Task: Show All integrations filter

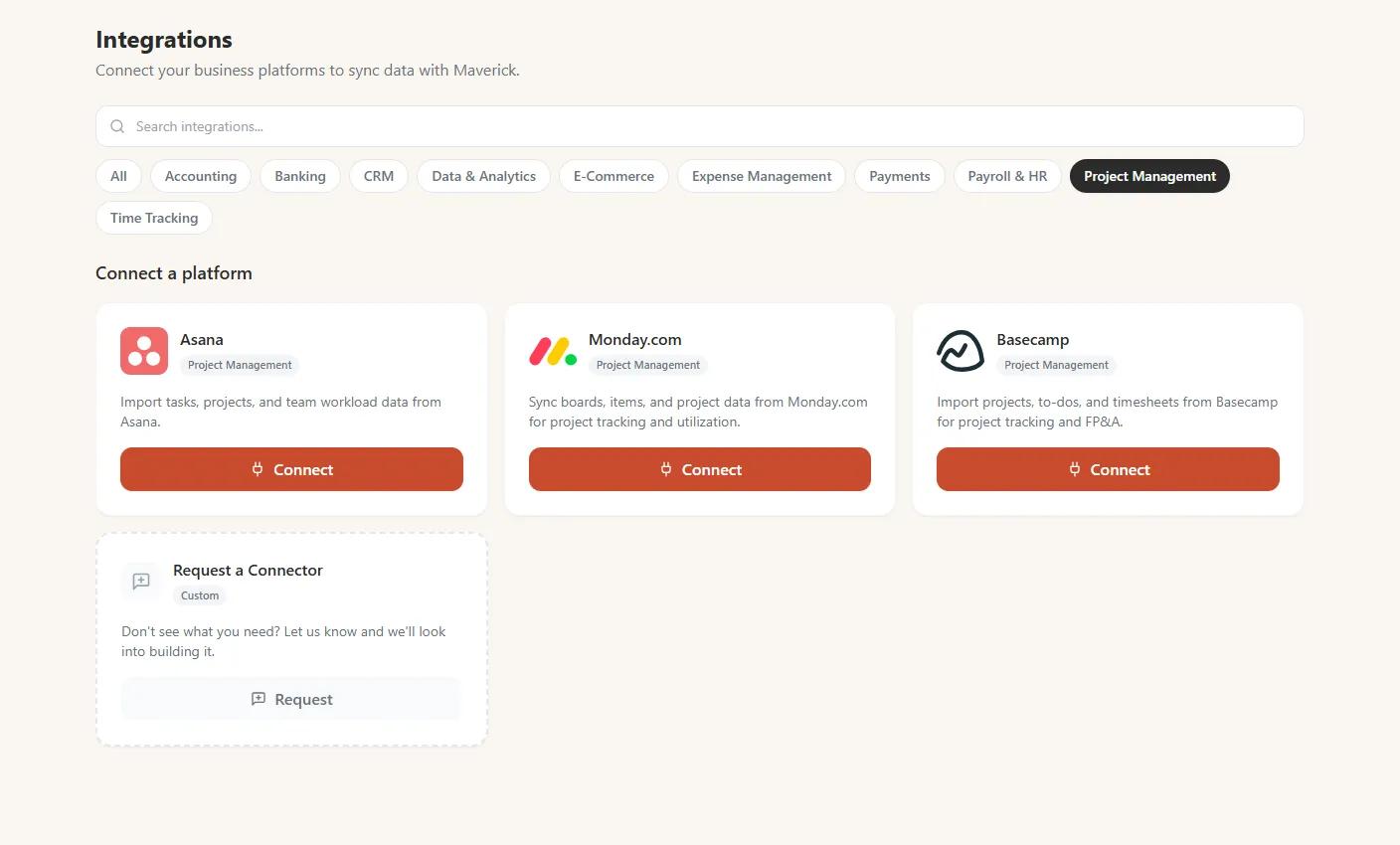Action: [118, 176]
